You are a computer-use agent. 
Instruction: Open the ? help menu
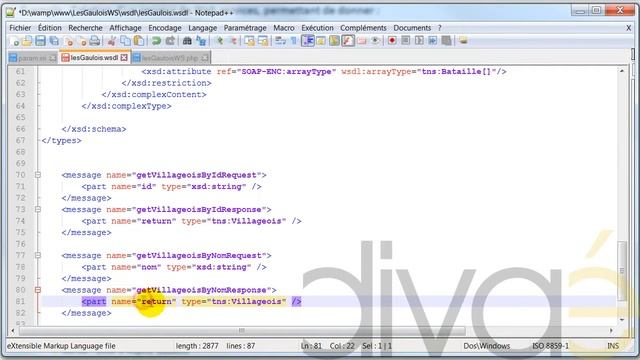coord(440,28)
